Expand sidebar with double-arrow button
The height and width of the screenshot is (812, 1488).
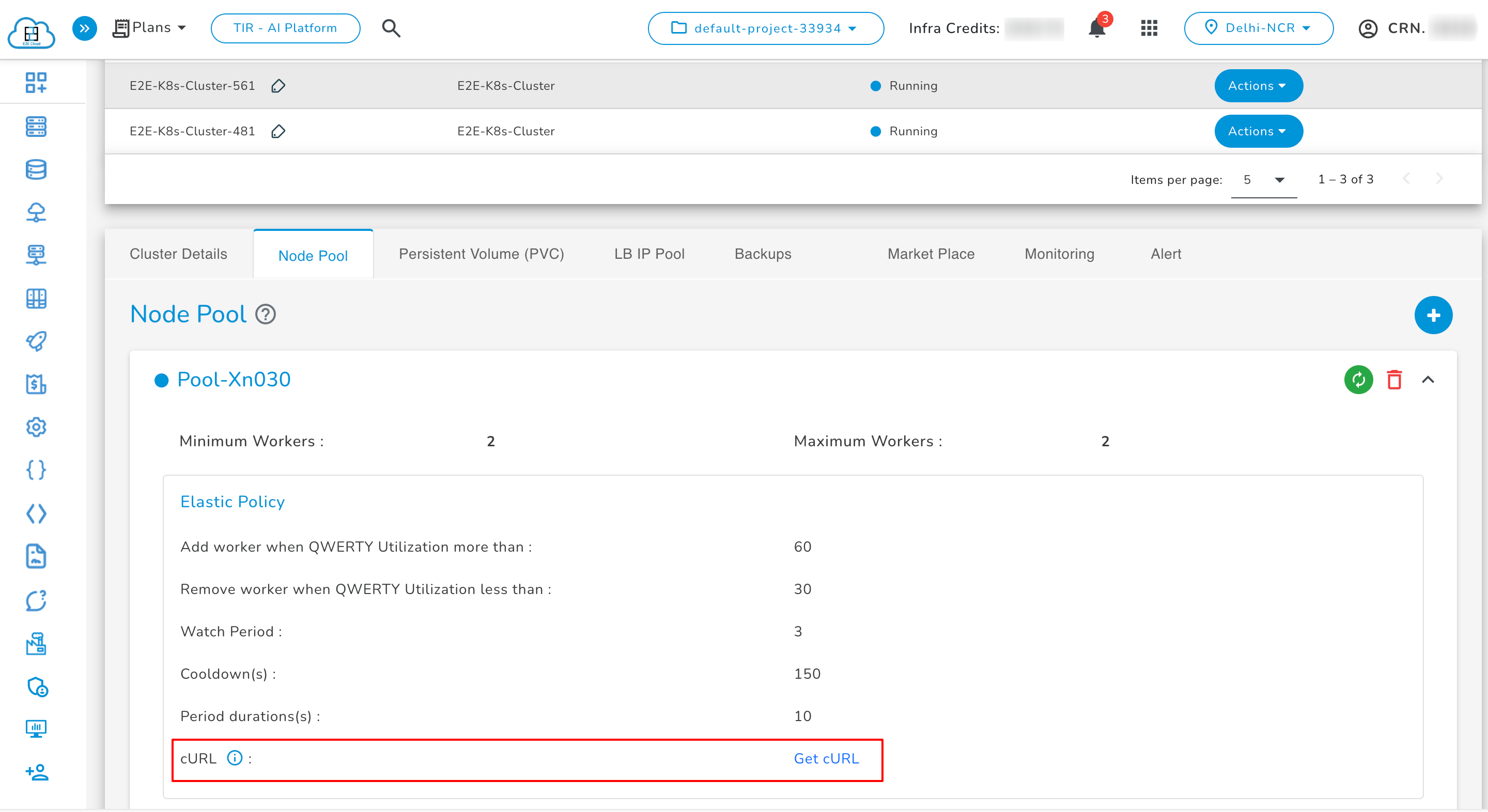[x=84, y=28]
